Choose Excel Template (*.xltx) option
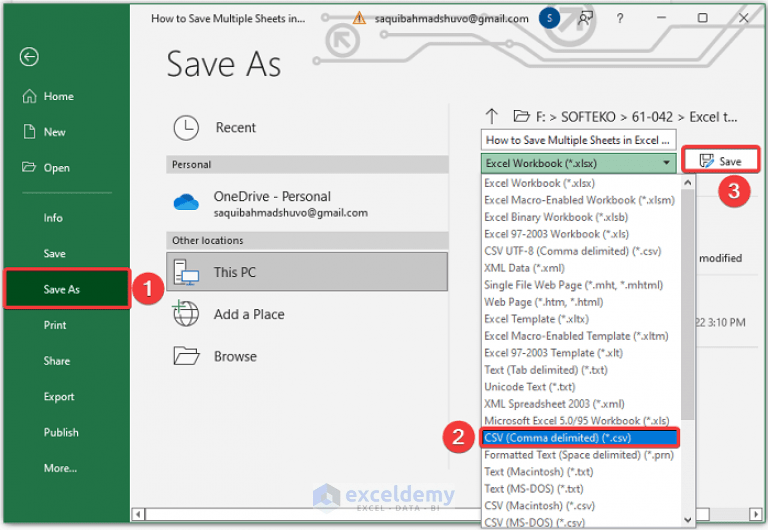This screenshot has height=530, width=768. point(581,319)
